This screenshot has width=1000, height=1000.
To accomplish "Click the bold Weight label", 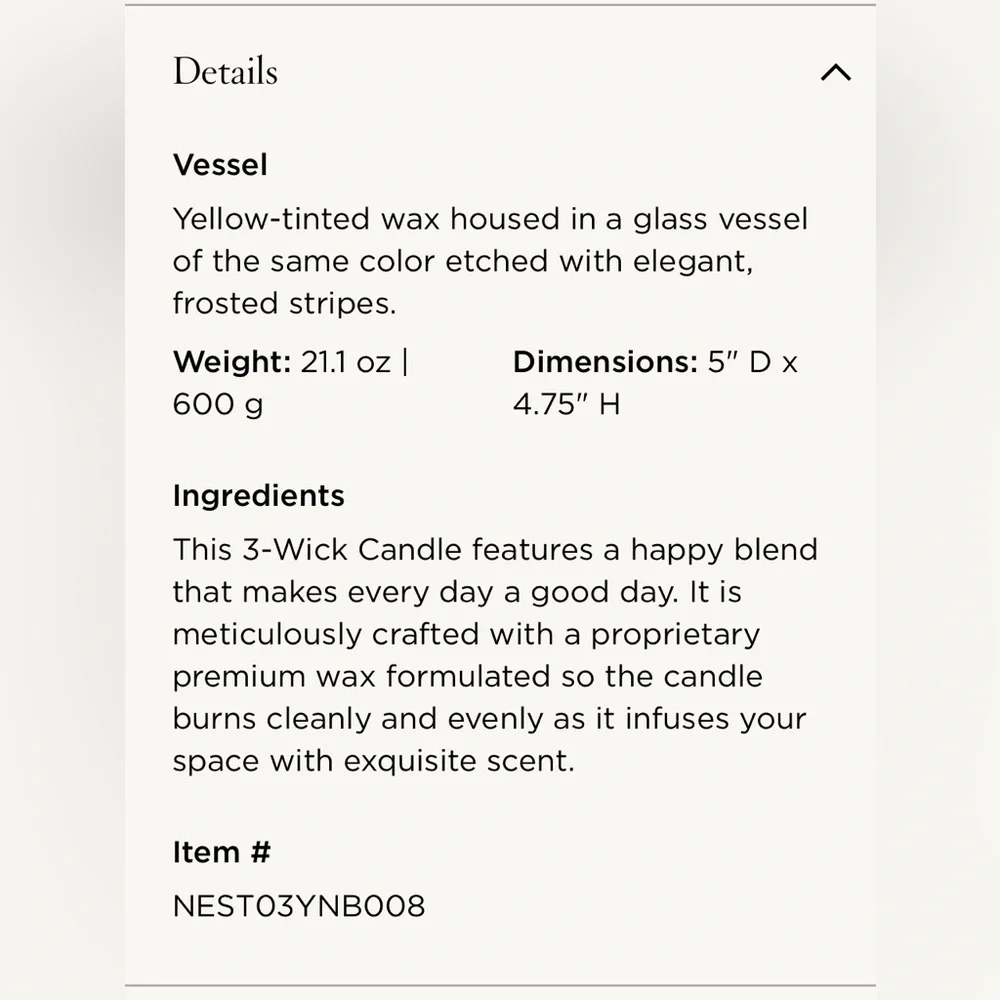I will point(232,362).
